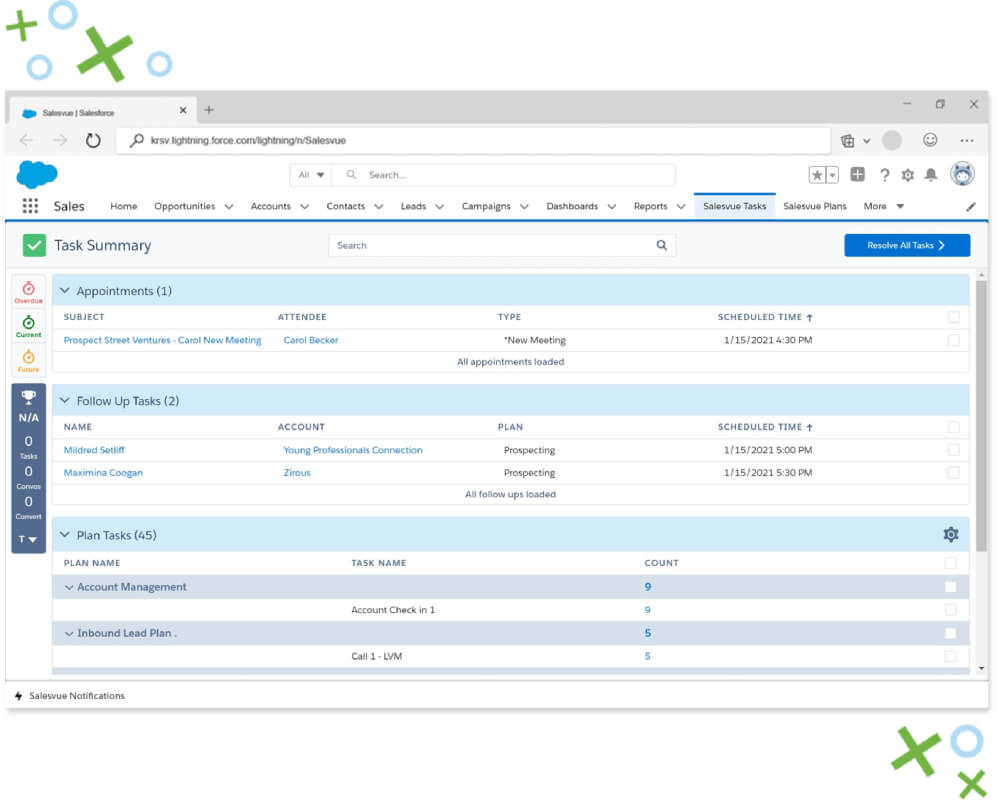Open the Opportunities tab dropdown chevron
Screen dimensions: 997x800
[229, 207]
